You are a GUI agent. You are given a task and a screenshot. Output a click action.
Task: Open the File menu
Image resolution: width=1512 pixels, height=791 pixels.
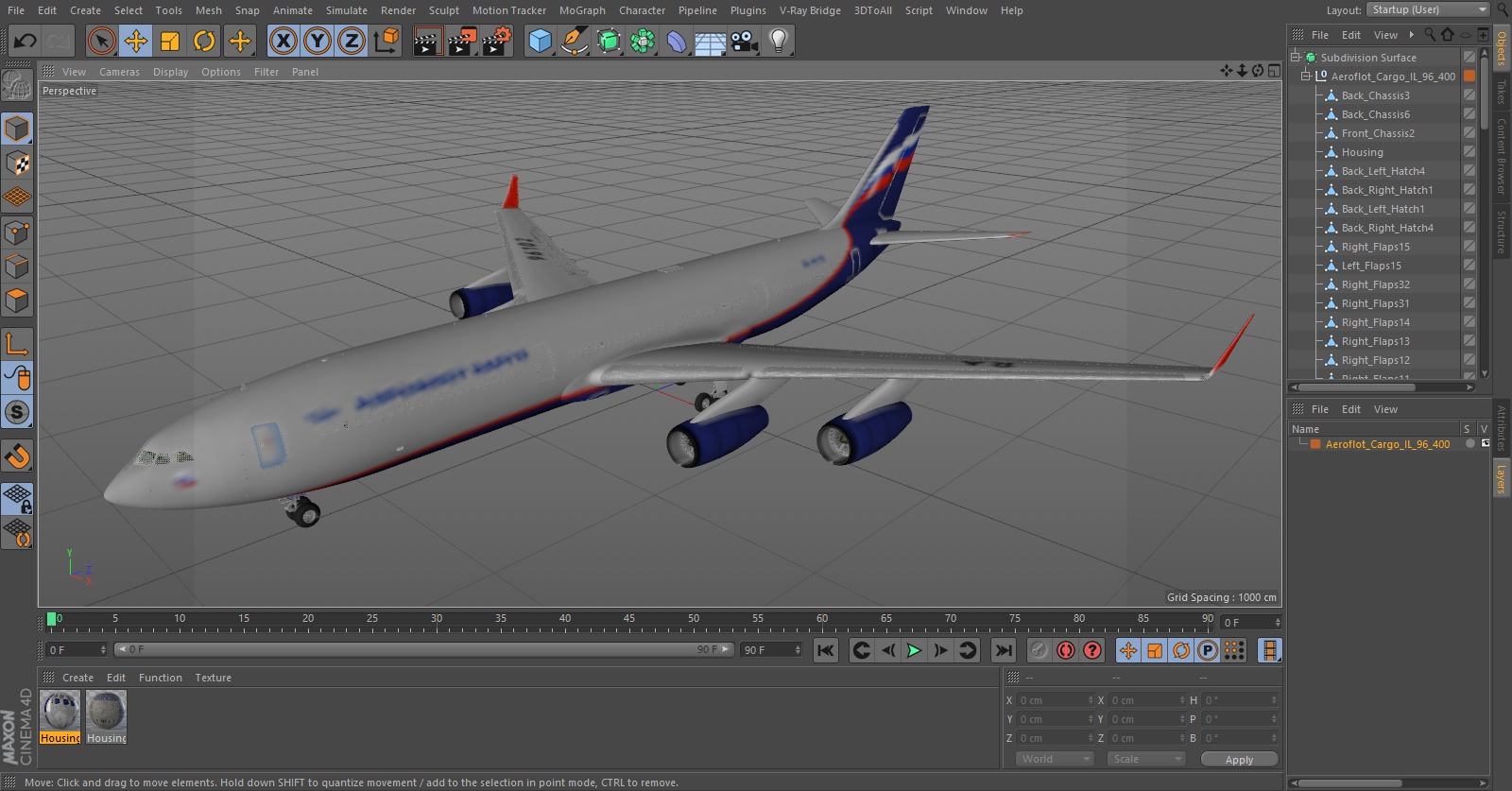click(16, 10)
